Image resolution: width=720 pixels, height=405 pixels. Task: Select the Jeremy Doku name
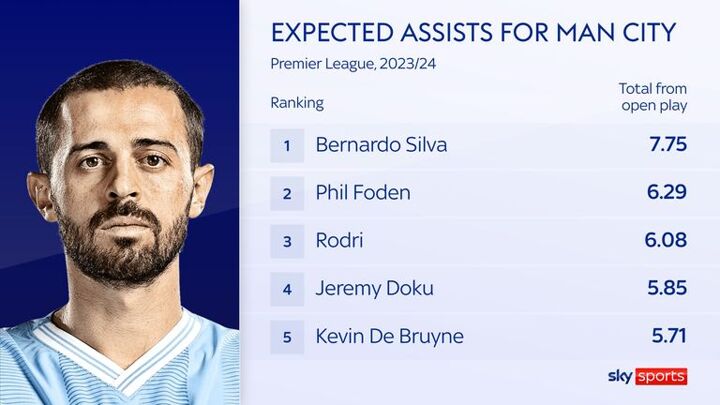372,289
